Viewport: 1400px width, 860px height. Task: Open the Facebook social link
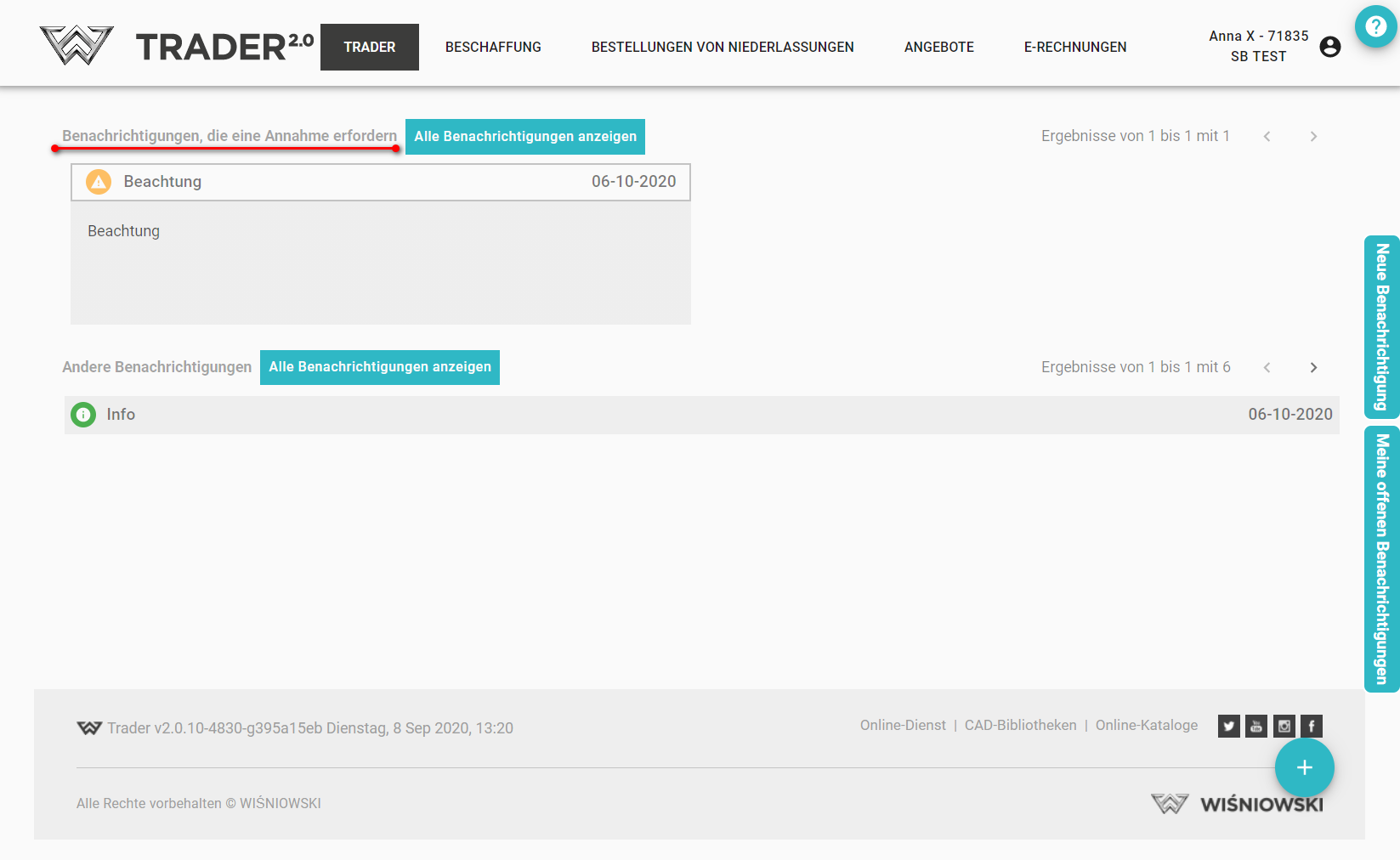pyautogui.click(x=1311, y=726)
